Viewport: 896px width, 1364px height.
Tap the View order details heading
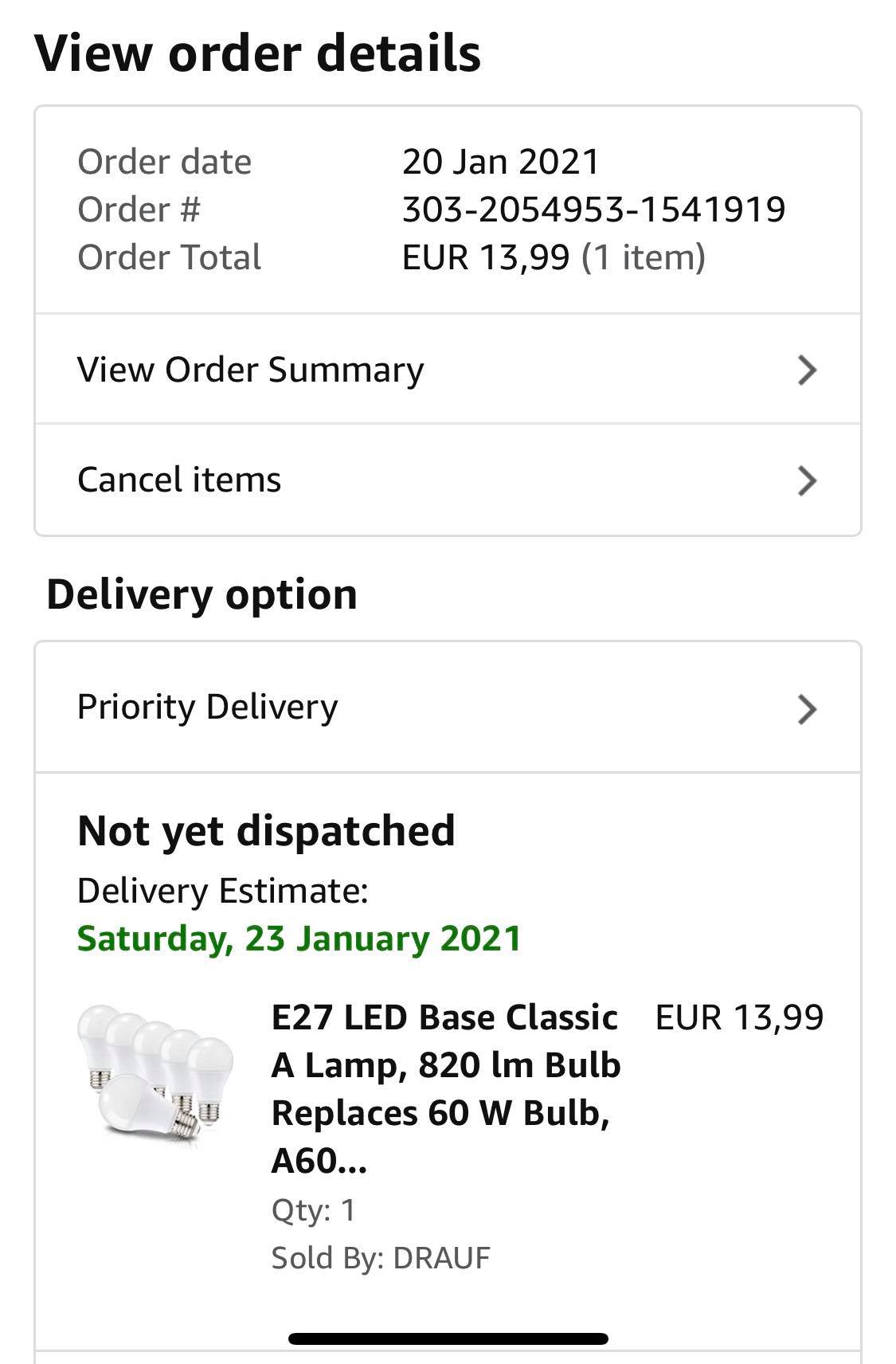click(257, 53)
